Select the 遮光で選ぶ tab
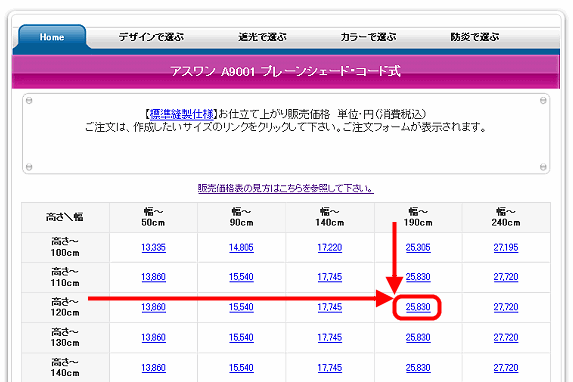Screen dimensions: 573x382 coord(262,37)
